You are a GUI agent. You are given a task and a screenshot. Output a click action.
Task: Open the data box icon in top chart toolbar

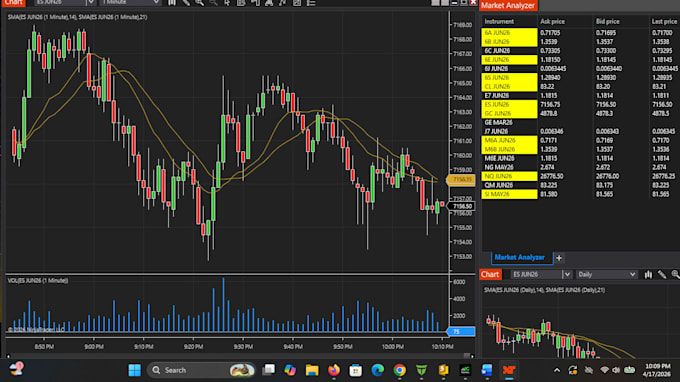pos(241,3)
